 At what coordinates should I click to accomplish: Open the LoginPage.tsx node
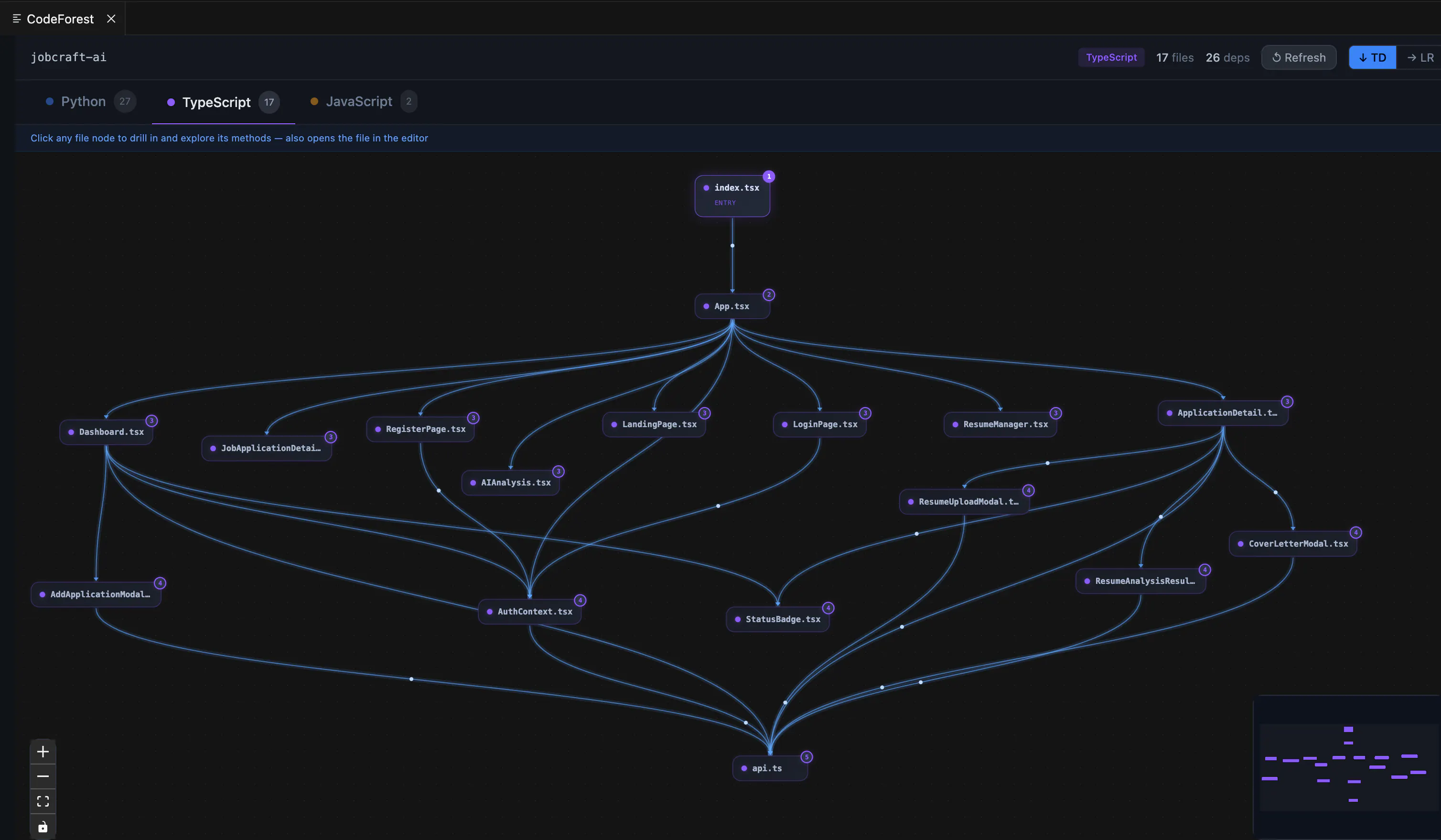[819, 424]
